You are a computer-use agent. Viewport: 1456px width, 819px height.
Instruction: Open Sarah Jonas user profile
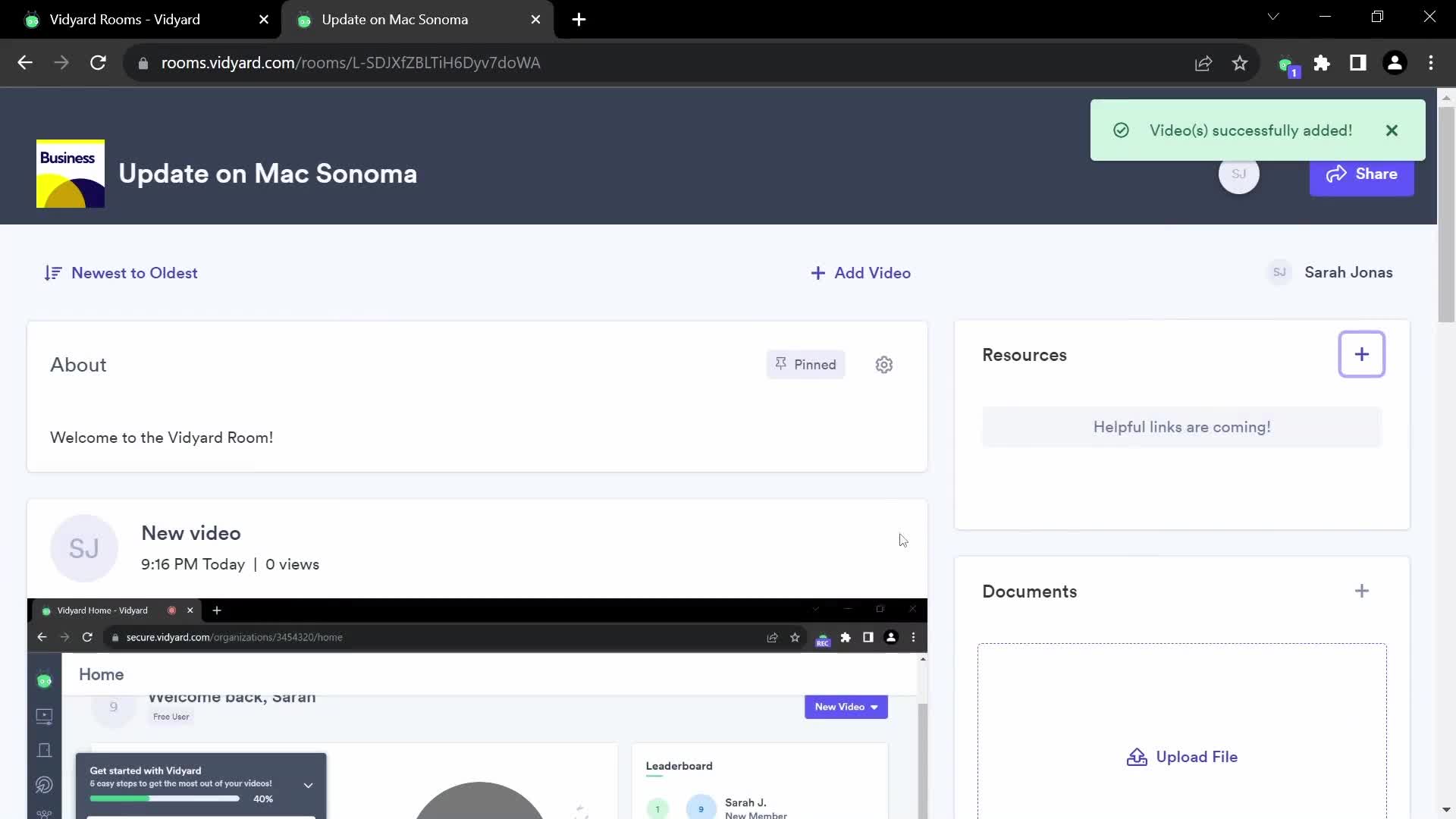point(1330,272)
